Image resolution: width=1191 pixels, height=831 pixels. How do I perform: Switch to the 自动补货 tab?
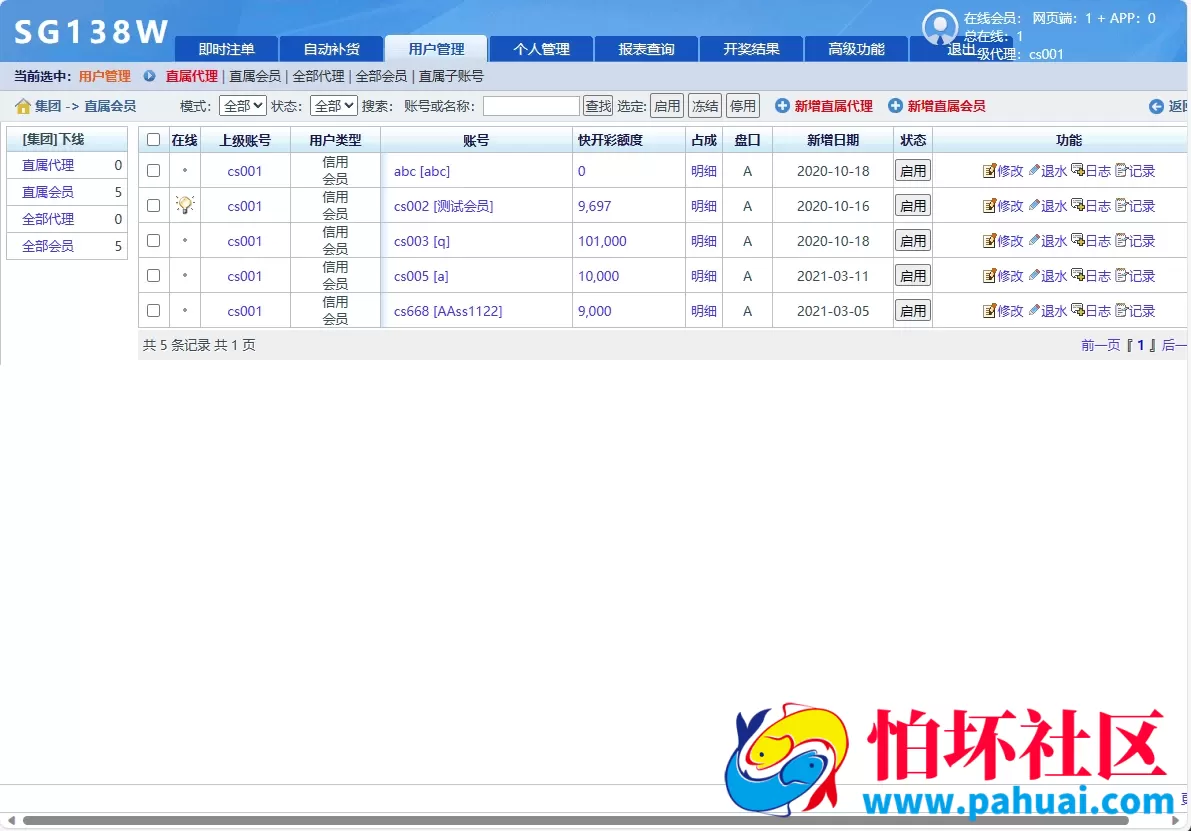click(x=331, y=49)
